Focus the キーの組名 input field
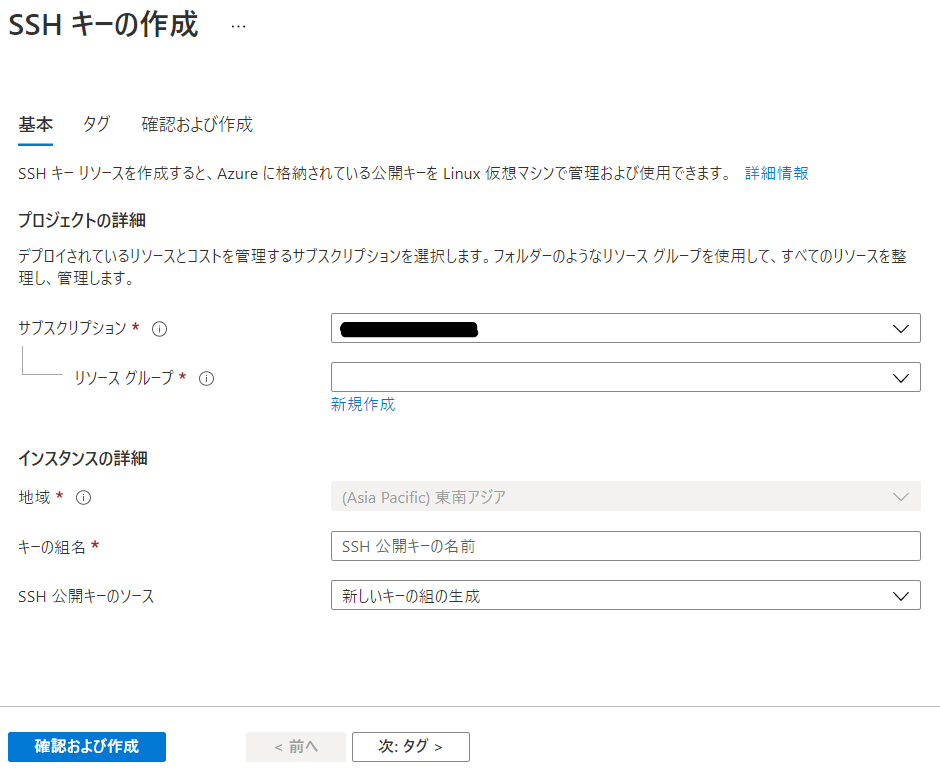This screenshot has width=940, height=772. point(625,546)
